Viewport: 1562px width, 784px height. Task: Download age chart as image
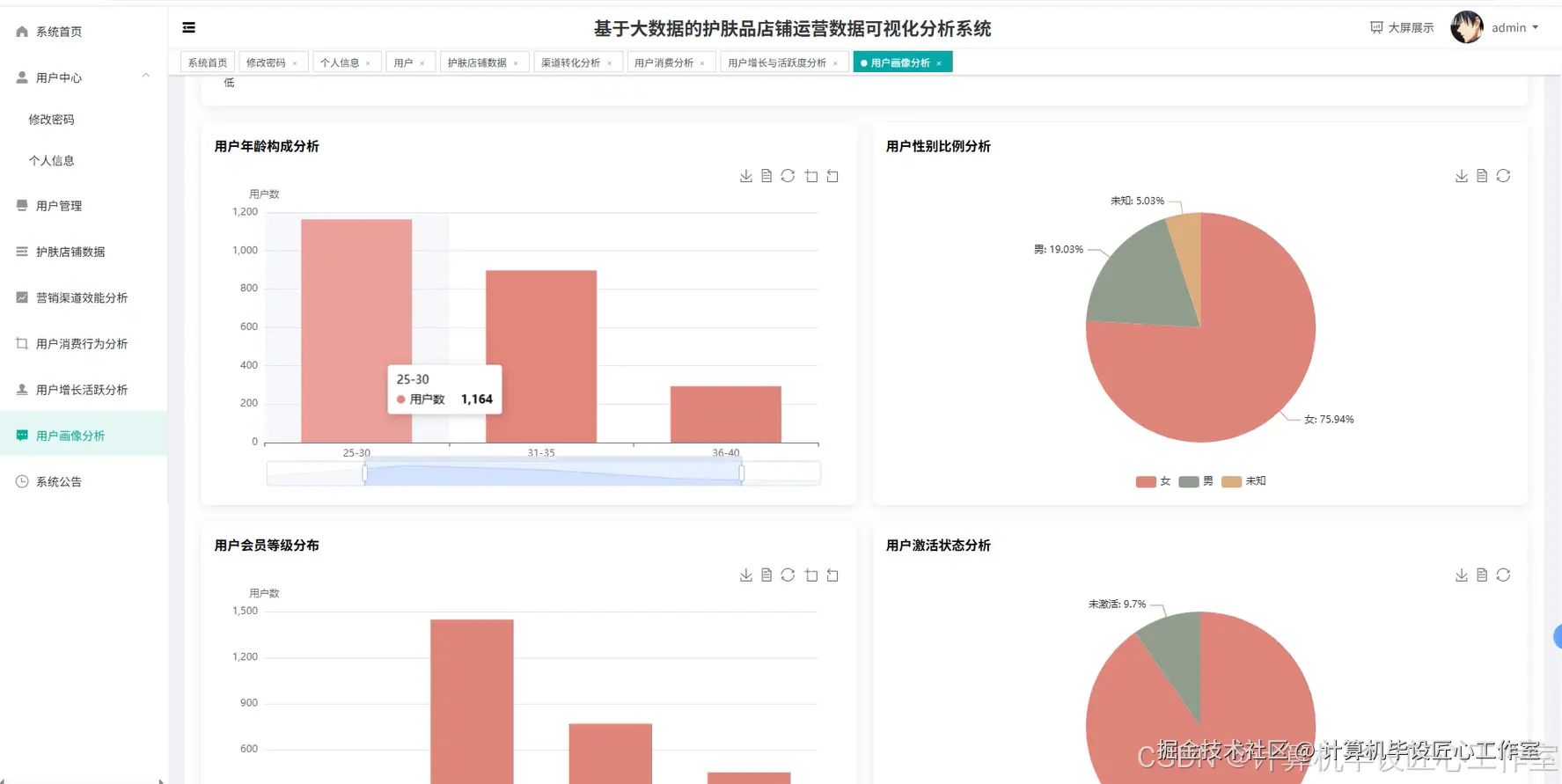[x=745, y=176]
